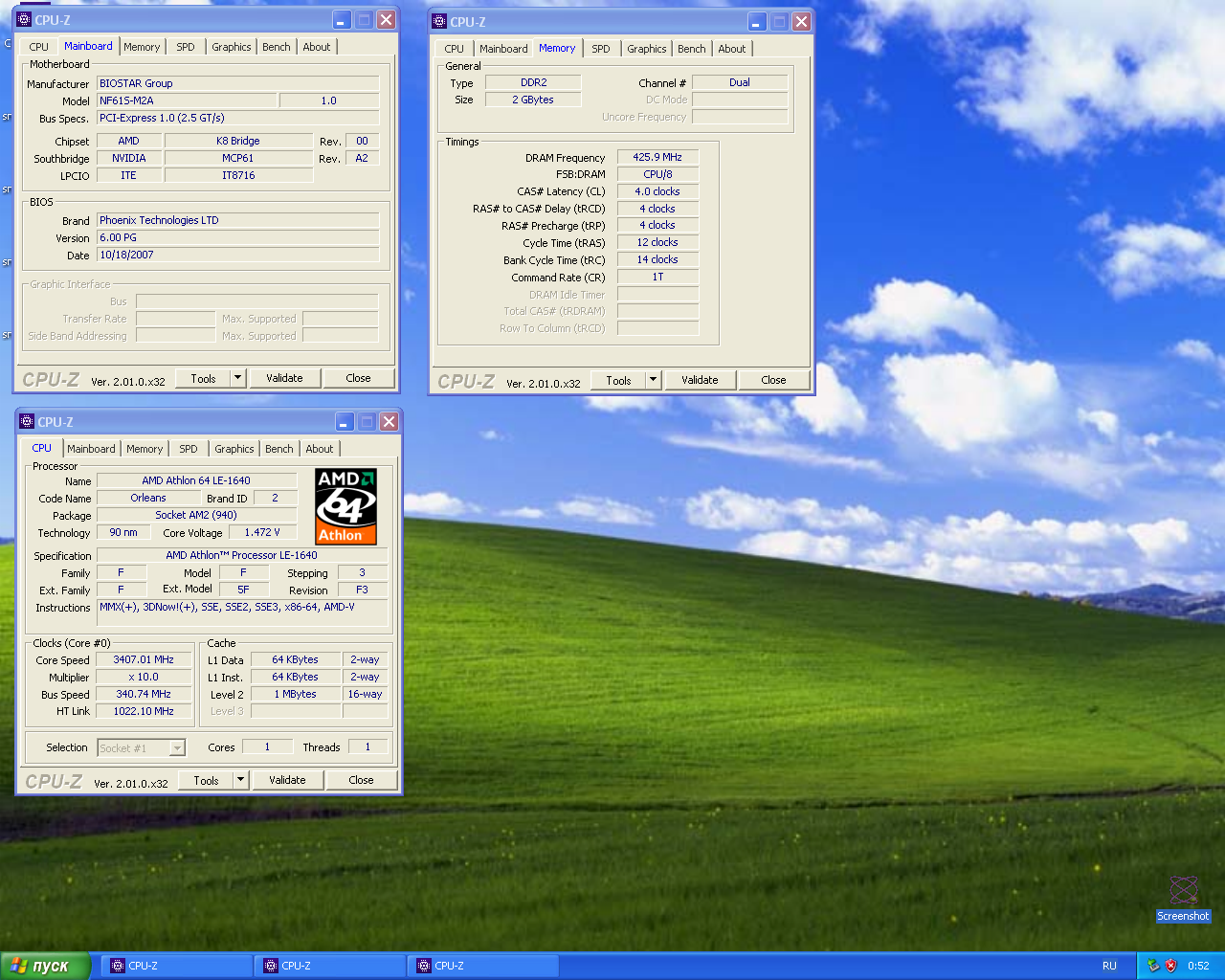This screenshot has width=1225, height=980.
Task: Open the Screenshot desktop icon
Action: click(x=1184, y=899)
